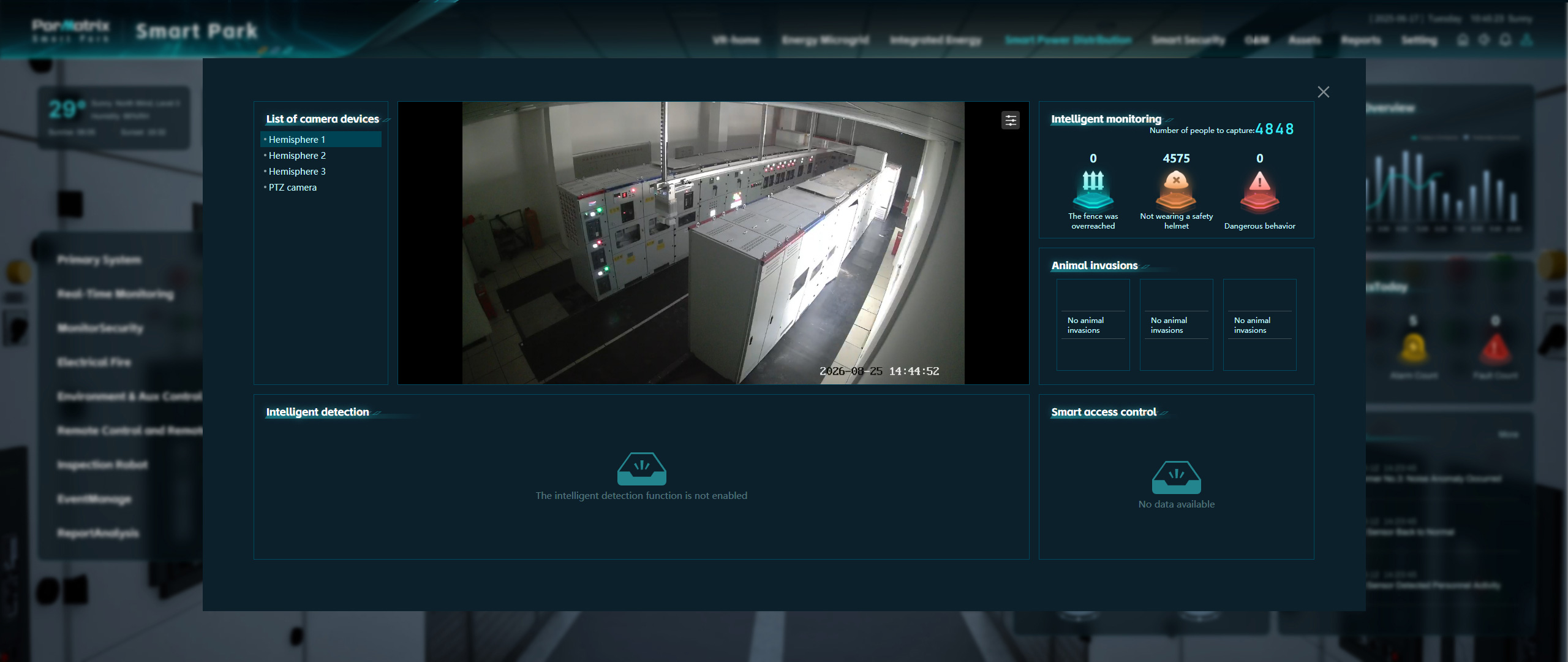Click the empty tray icon in Smart access control
Viewport: 1568px width, 662px height.
pyautogui.click(x=1176, y=477)
